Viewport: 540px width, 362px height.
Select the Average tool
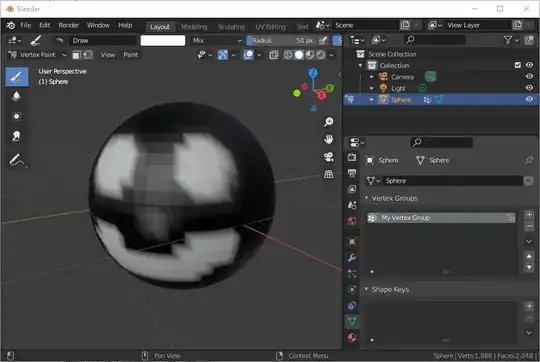(x=16, y=116)
